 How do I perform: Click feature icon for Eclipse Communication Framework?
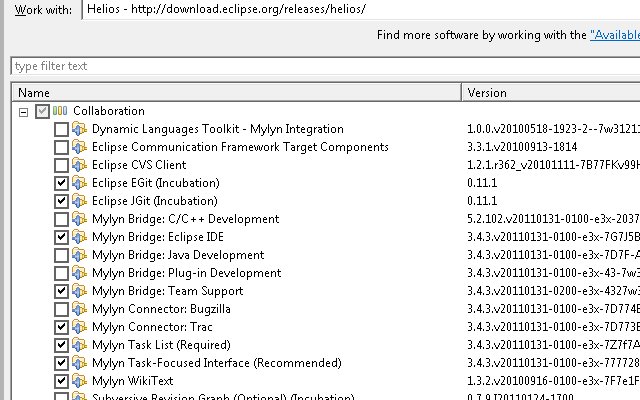[80, 147]
